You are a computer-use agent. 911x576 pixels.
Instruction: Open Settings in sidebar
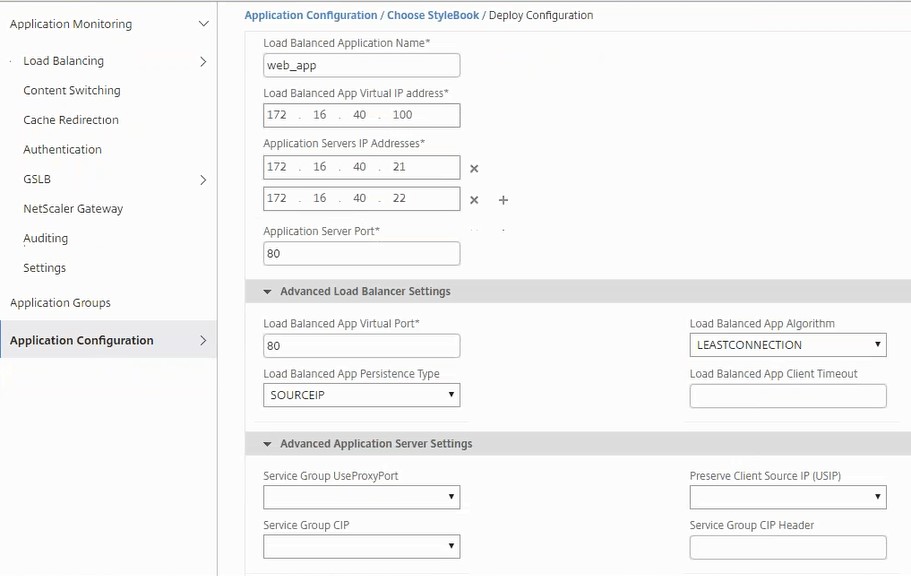coord(44,268)
